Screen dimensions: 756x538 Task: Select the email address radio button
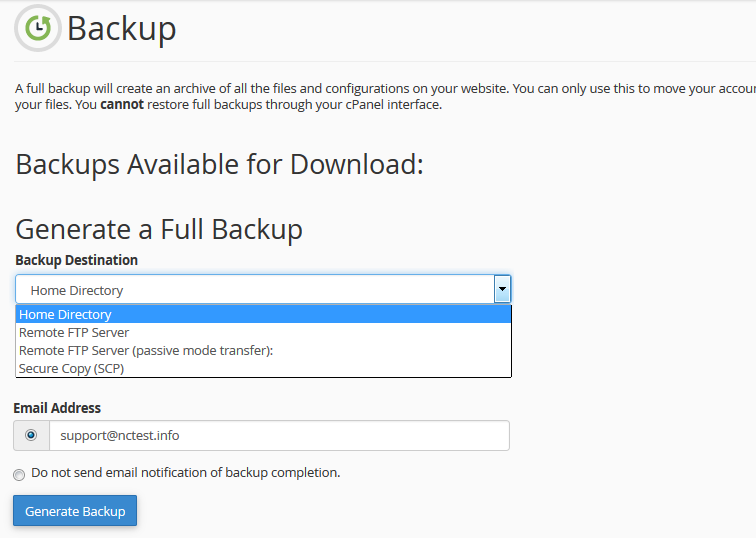(31, 435)
